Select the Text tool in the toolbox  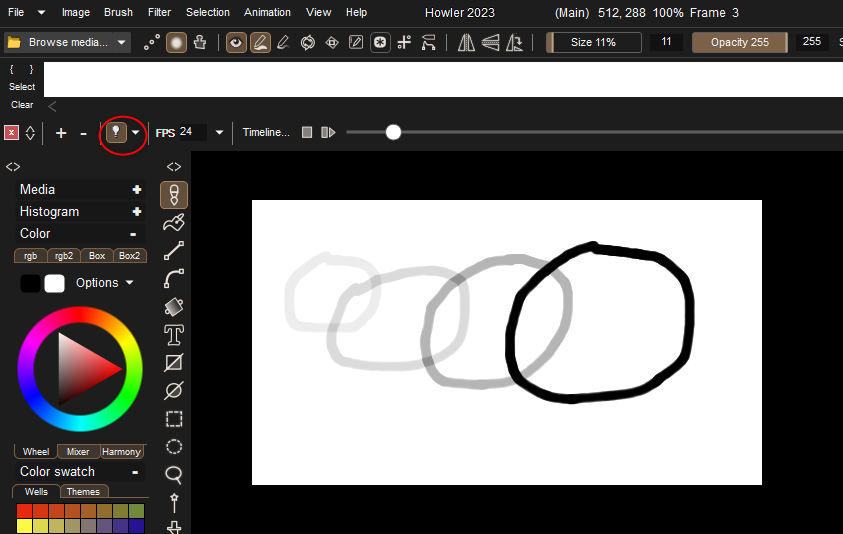[174, 335]
